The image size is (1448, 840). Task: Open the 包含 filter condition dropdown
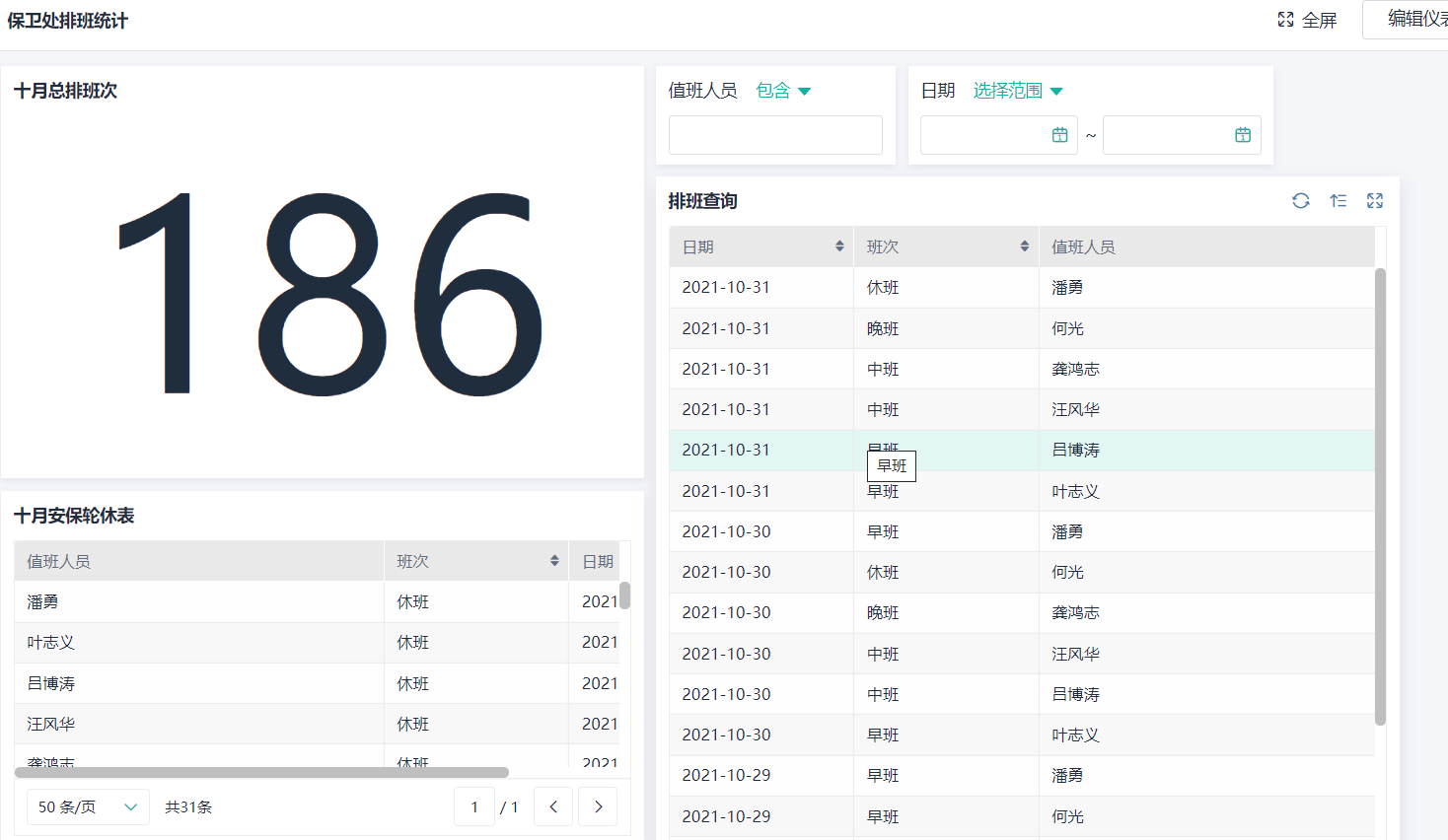coord(783,91)
